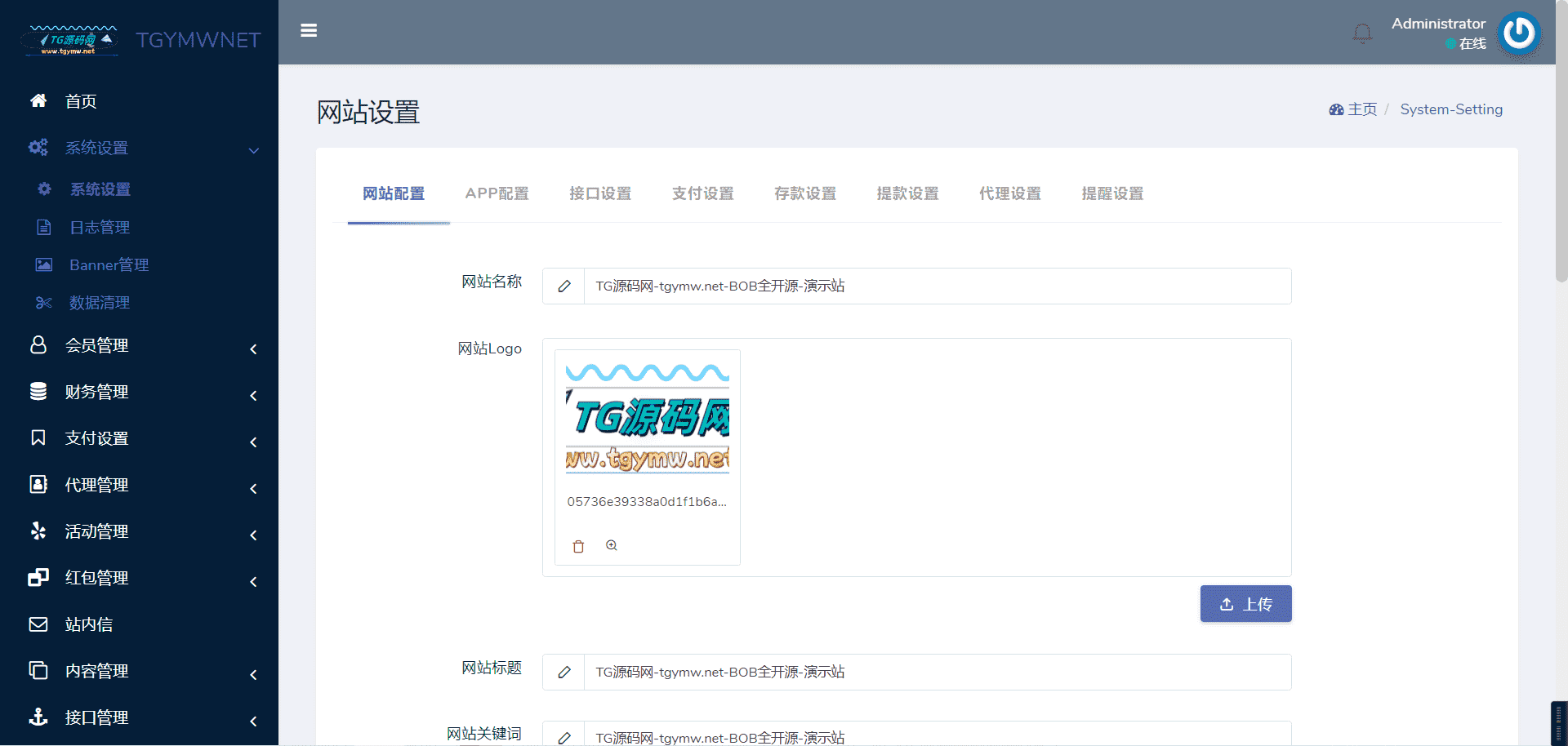Open Banner管理 in the sidebar

[x=109, y=265]
